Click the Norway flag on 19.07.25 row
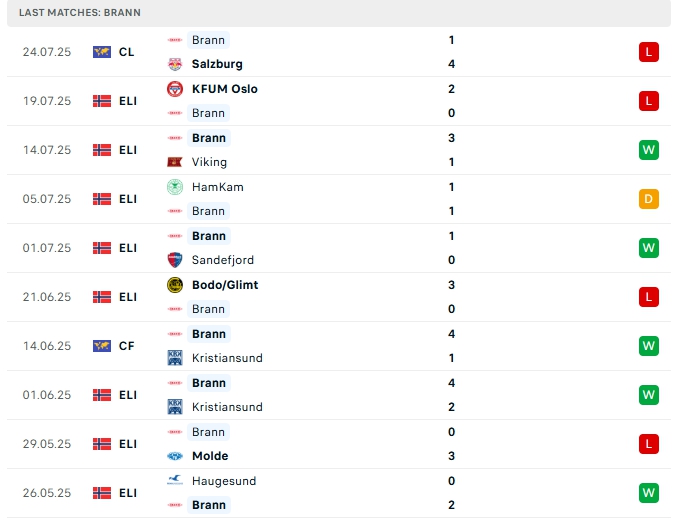Viewport: 680px width, 522px height. (x=102, y=101)
